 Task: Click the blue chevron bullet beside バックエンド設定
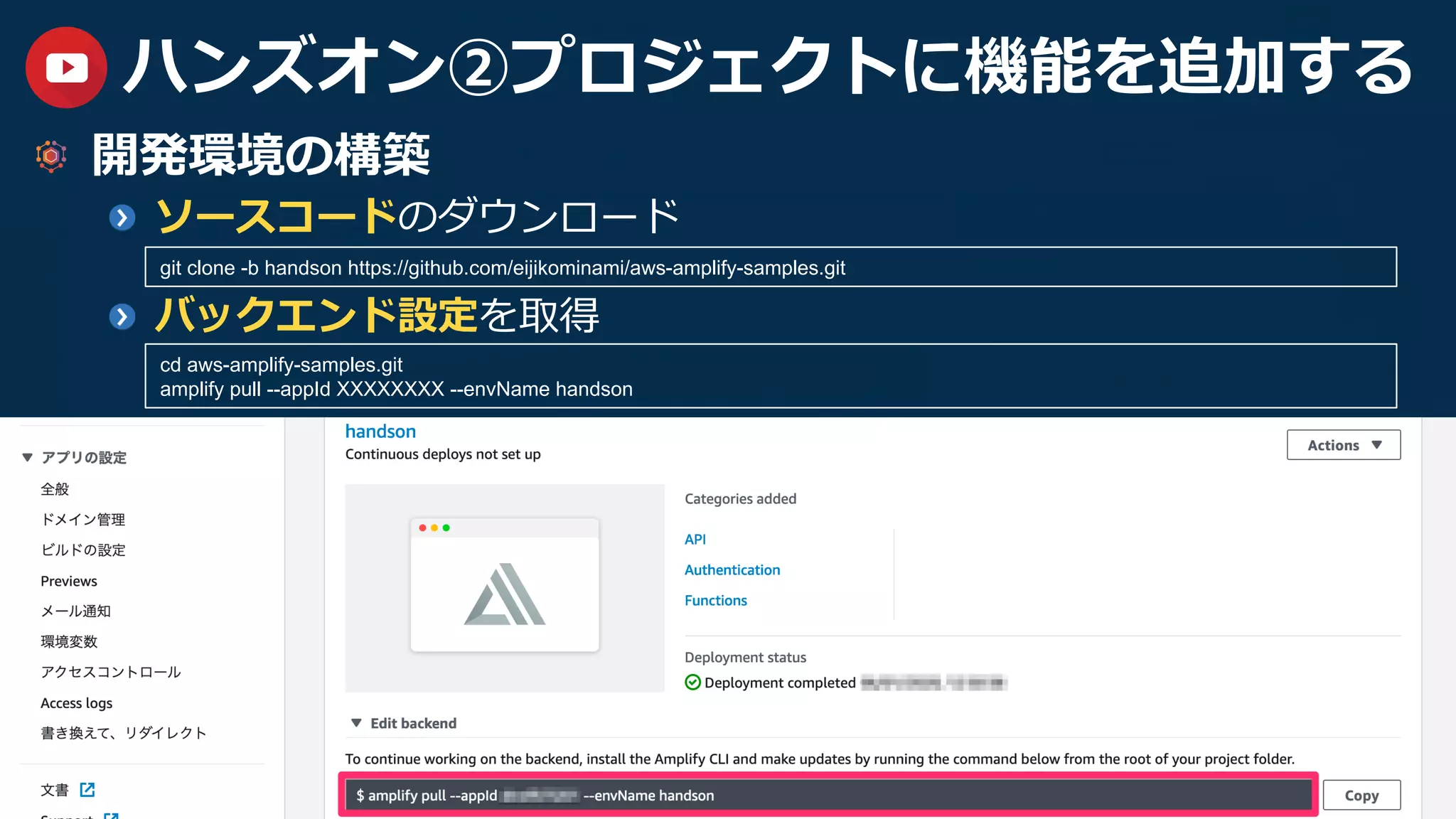(x=122, y=316)
